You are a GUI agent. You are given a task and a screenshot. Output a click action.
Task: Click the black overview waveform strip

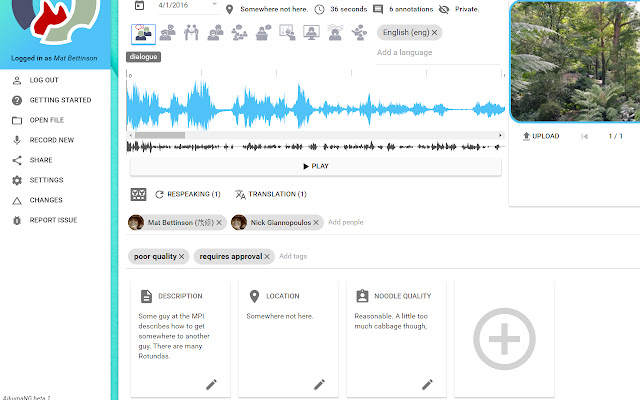click(316, 147)
